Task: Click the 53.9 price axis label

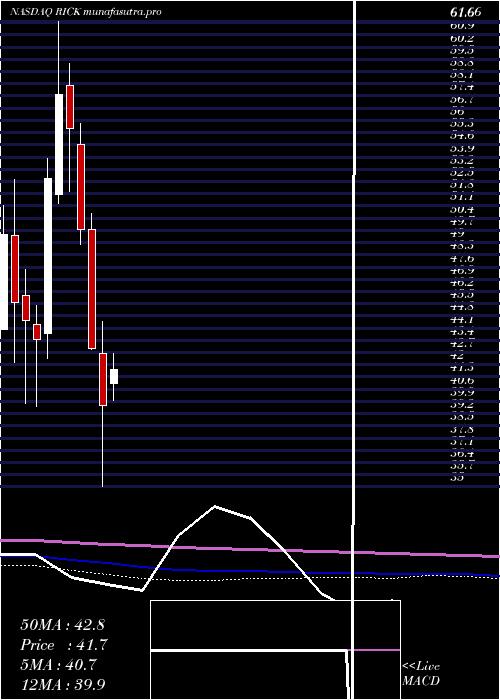Action: pyautogui.click(x=462, y=148)
